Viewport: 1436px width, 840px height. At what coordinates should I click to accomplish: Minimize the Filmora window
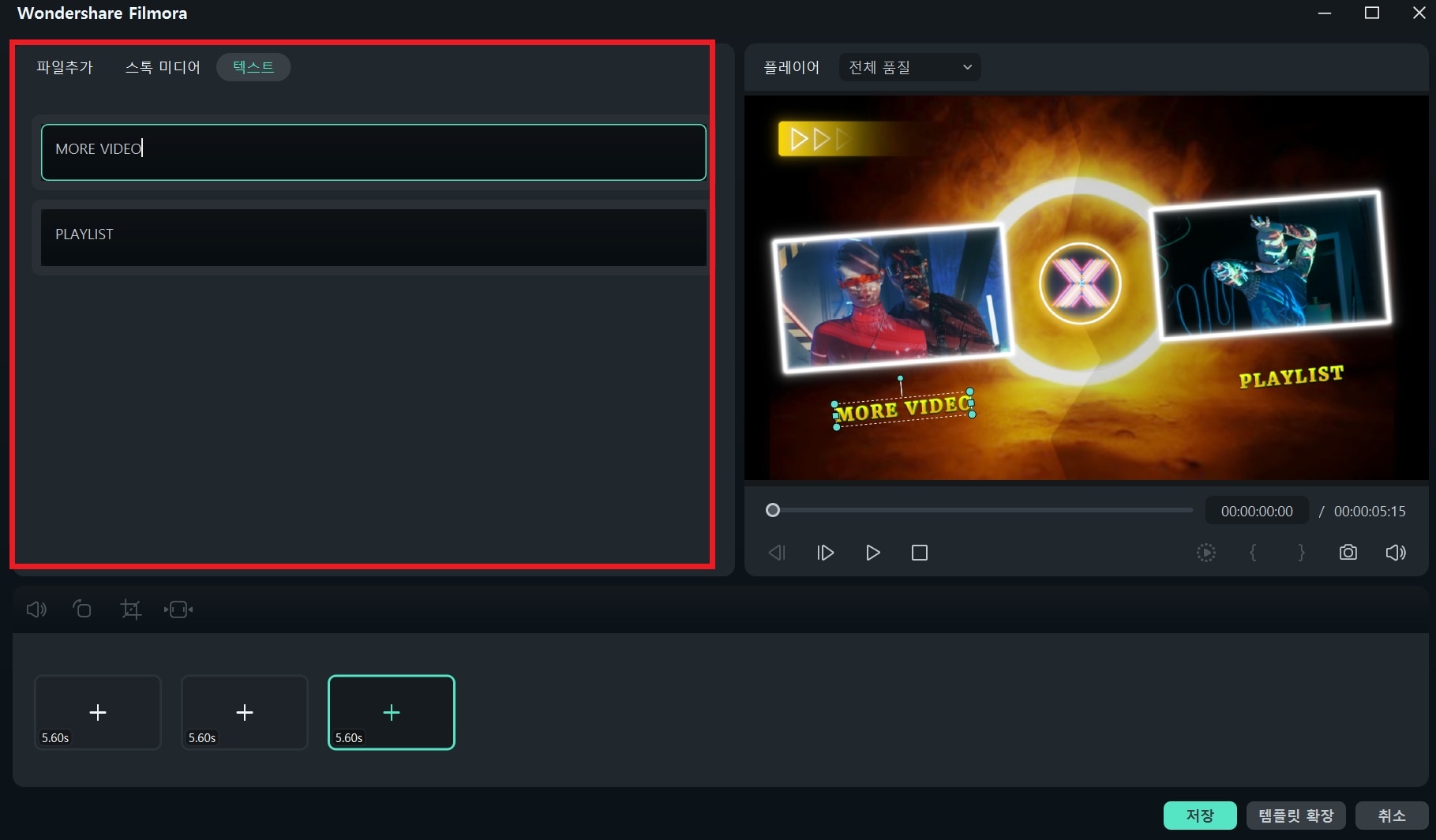click(1325, 13)
